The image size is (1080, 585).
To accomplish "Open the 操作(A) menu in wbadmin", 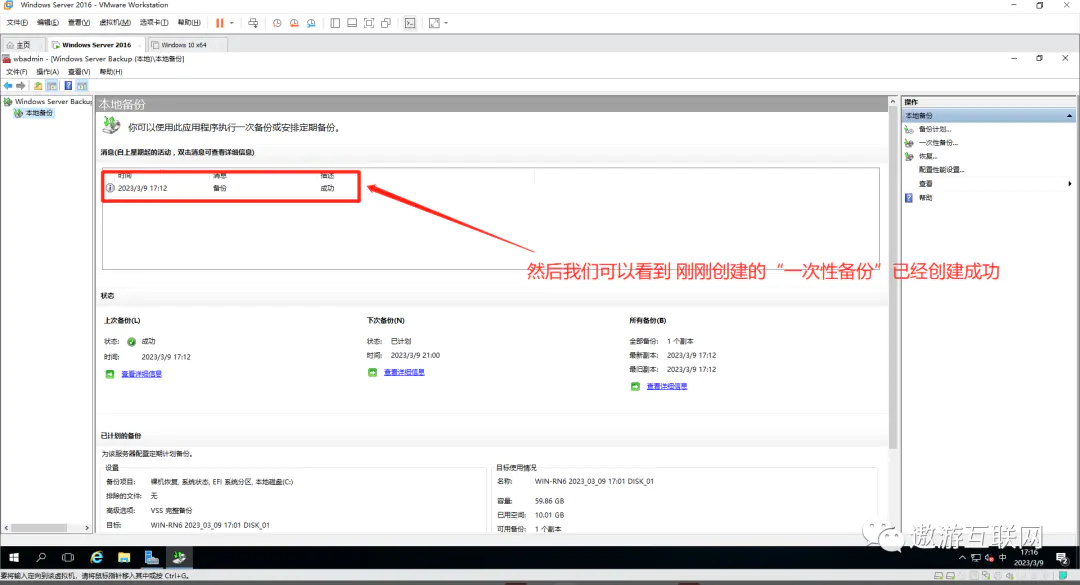I will pos(48,72).
